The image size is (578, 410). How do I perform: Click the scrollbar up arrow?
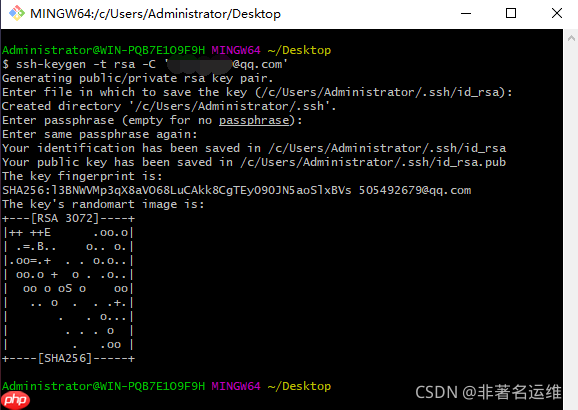(x=571, y=38)
